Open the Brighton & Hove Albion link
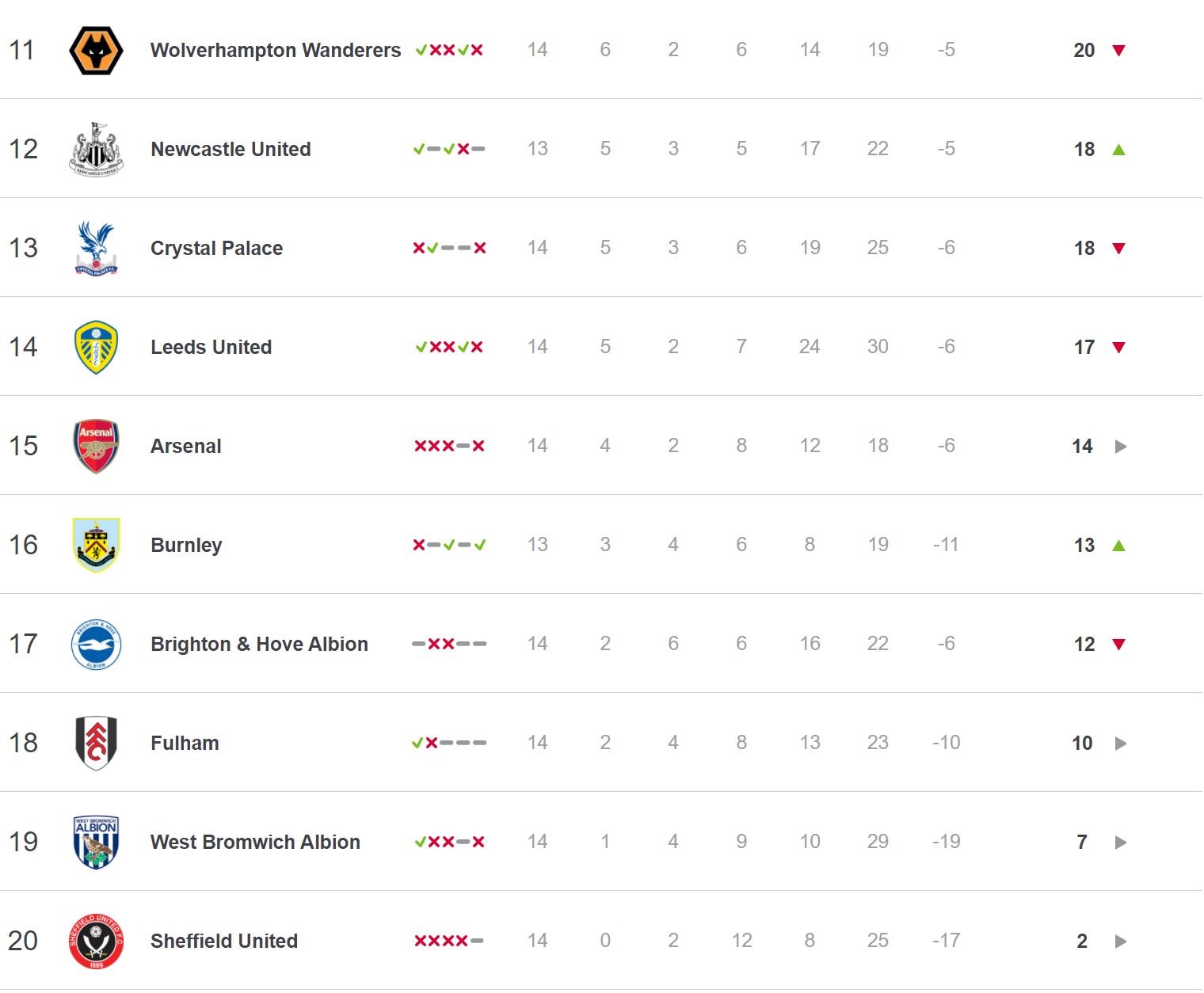Viewport: 1204px width, 993px height. tap(259, 644)
